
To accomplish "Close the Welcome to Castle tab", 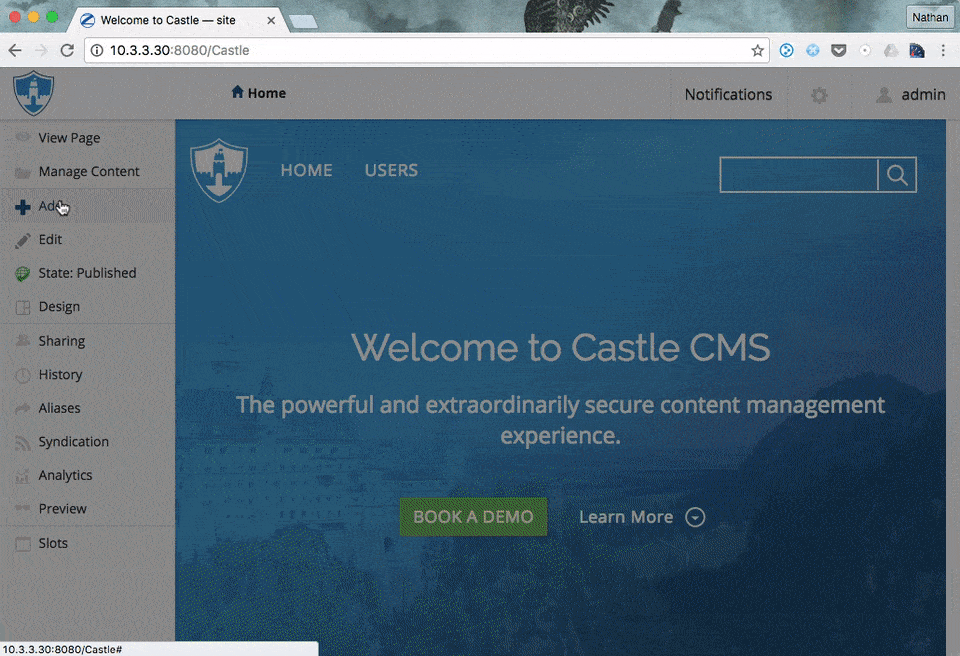I will pyautogui.click(x=271, y=20).
